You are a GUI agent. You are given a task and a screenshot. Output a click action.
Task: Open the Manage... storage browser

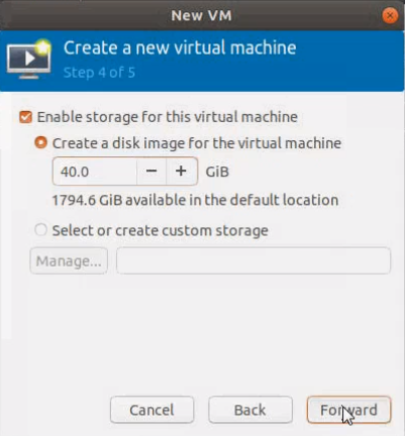pos(69,261)
